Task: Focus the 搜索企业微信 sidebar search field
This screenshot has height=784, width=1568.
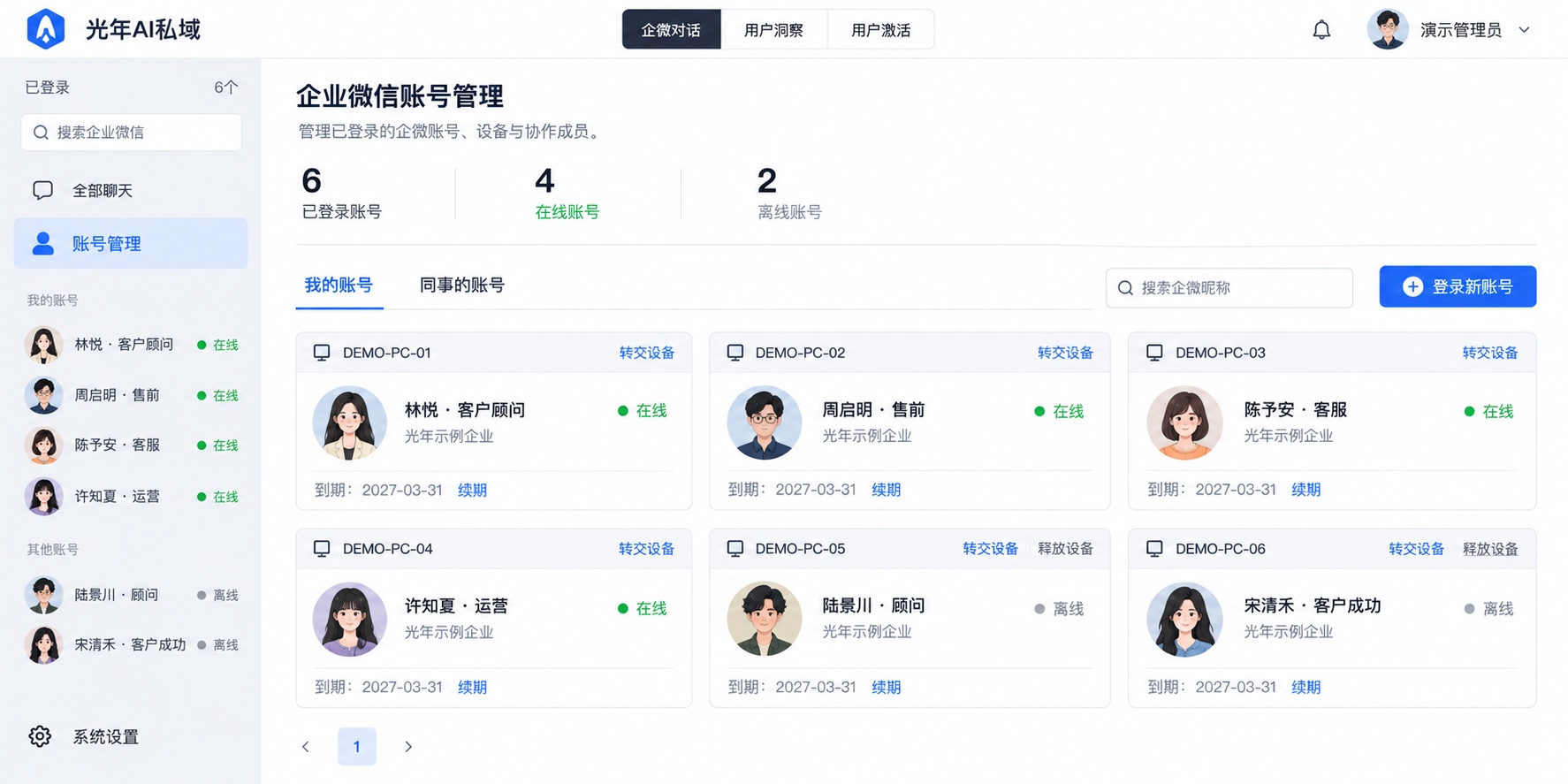Action: click(x=132, y=133)
